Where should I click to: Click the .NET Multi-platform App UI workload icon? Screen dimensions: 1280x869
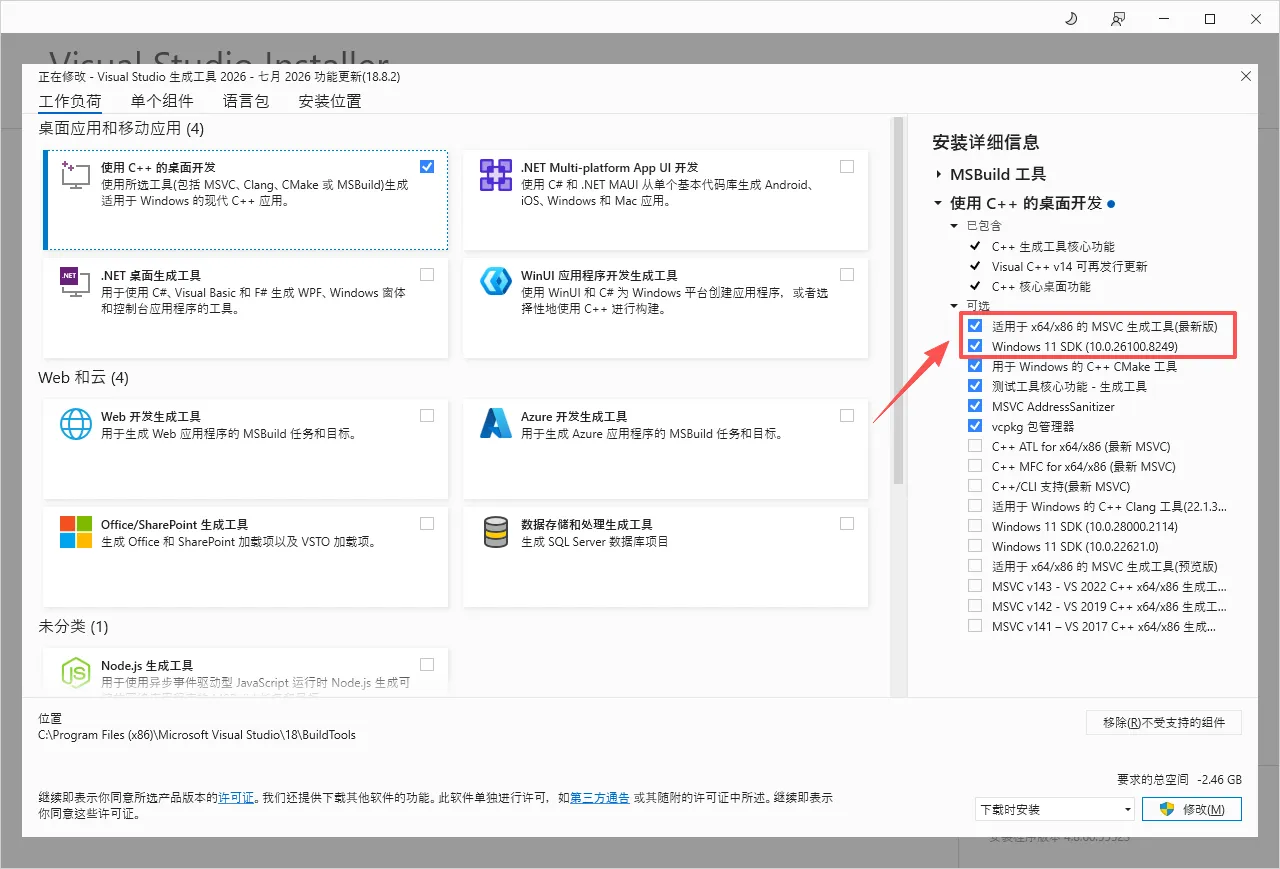(x=496, y=175)
